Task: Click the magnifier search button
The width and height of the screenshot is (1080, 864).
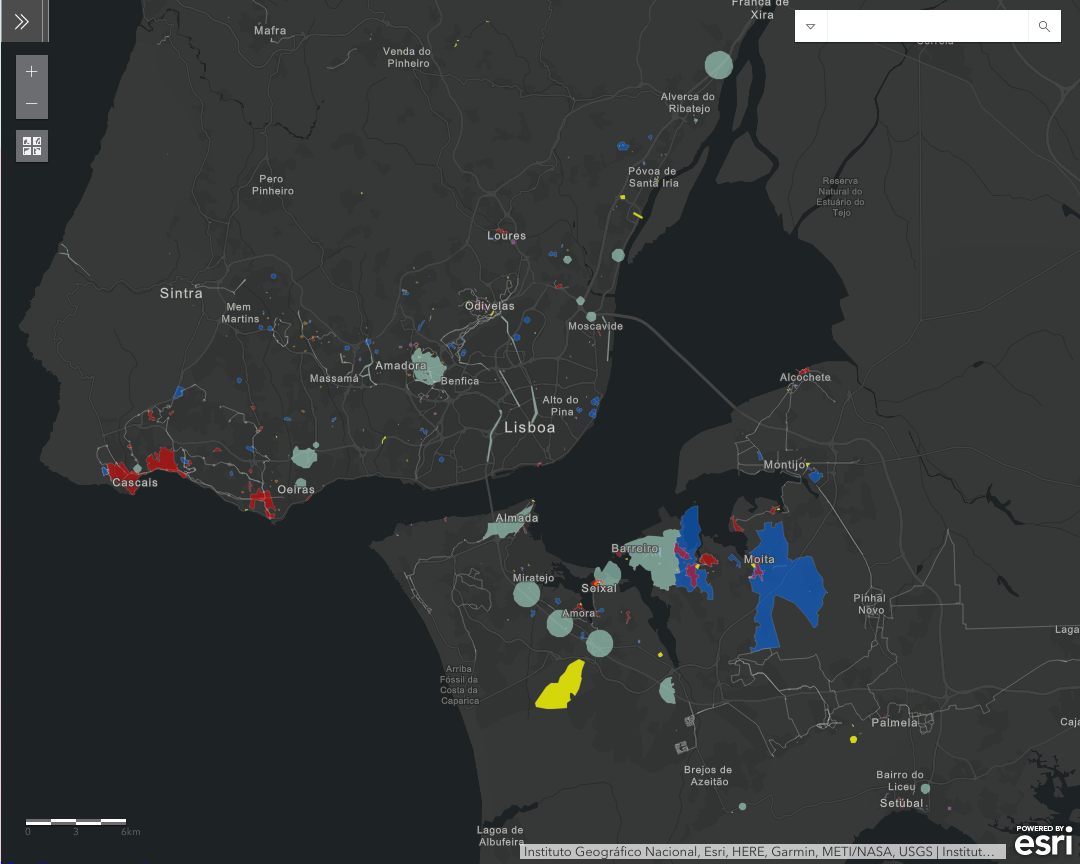Action: [1044, 26]
